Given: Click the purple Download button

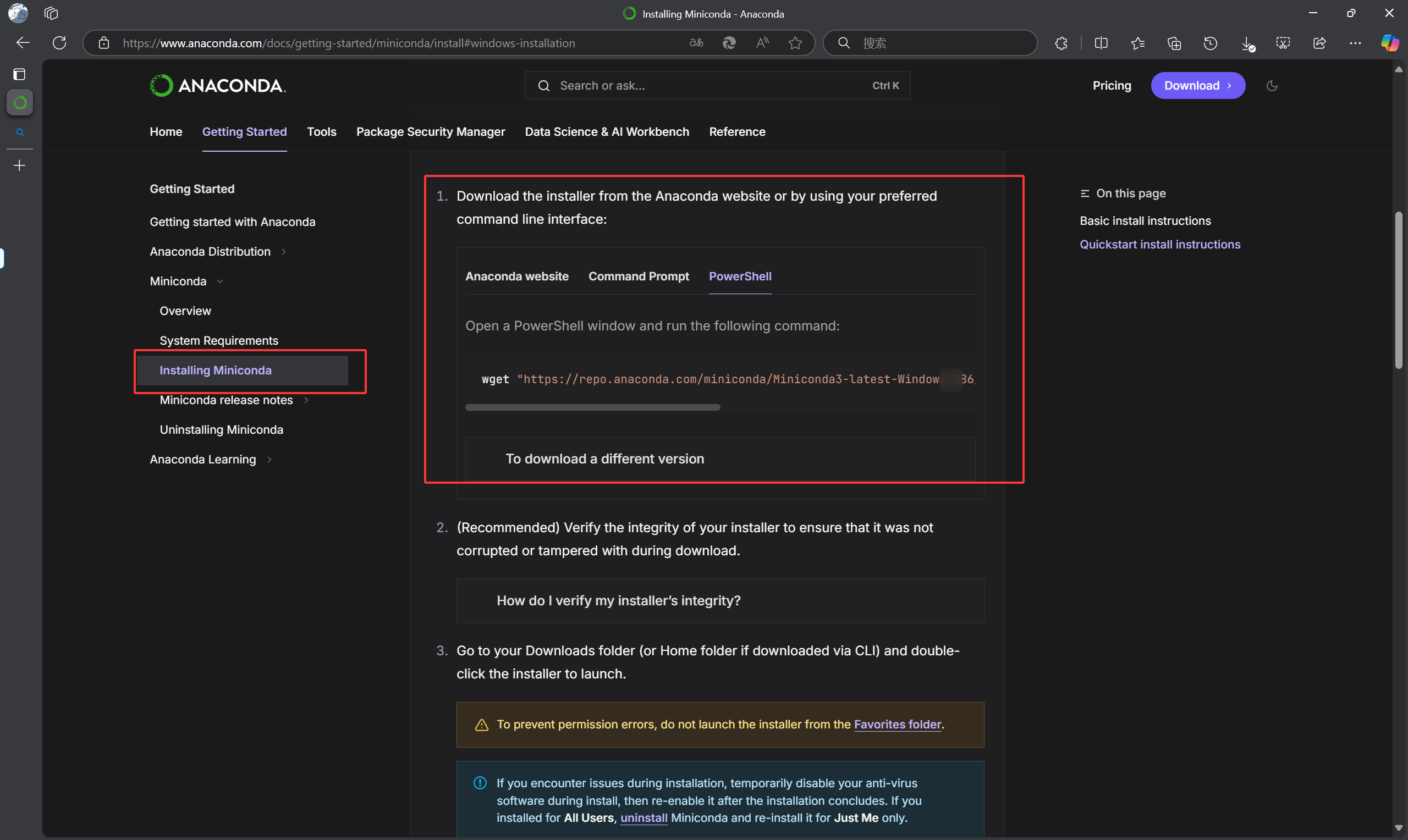Looking at the screenshot, I should (1197, 85).
